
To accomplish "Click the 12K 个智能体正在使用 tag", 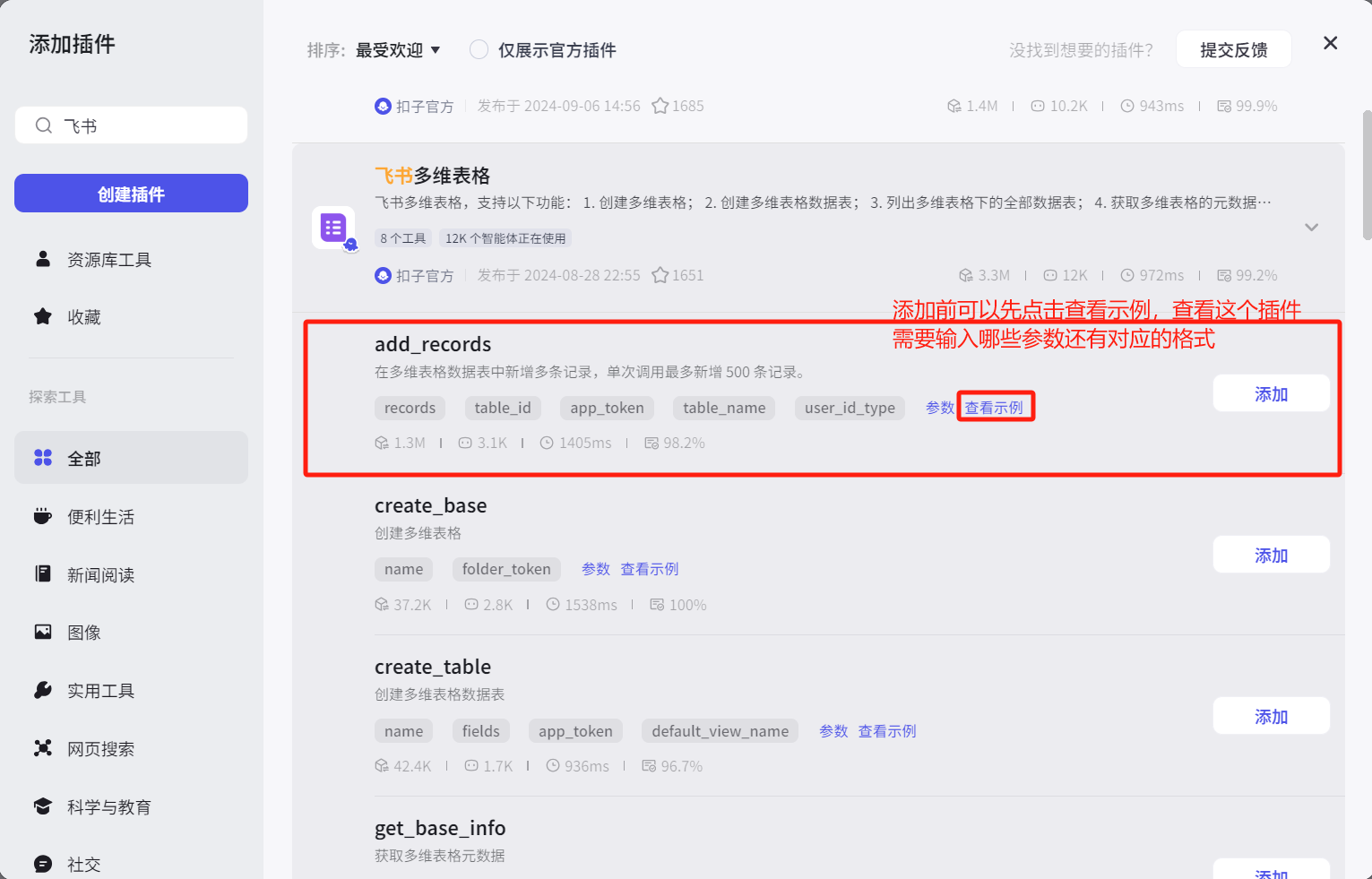I will pyautogui.click(x=505, y=238).
